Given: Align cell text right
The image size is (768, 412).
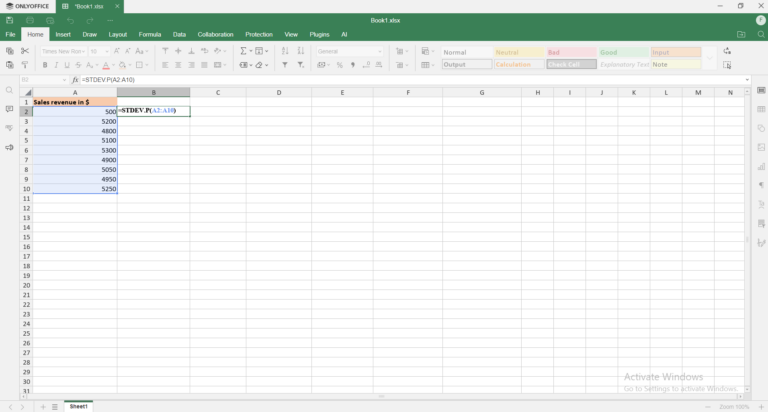Looking at the screenshot, I should tap(192, 65).
